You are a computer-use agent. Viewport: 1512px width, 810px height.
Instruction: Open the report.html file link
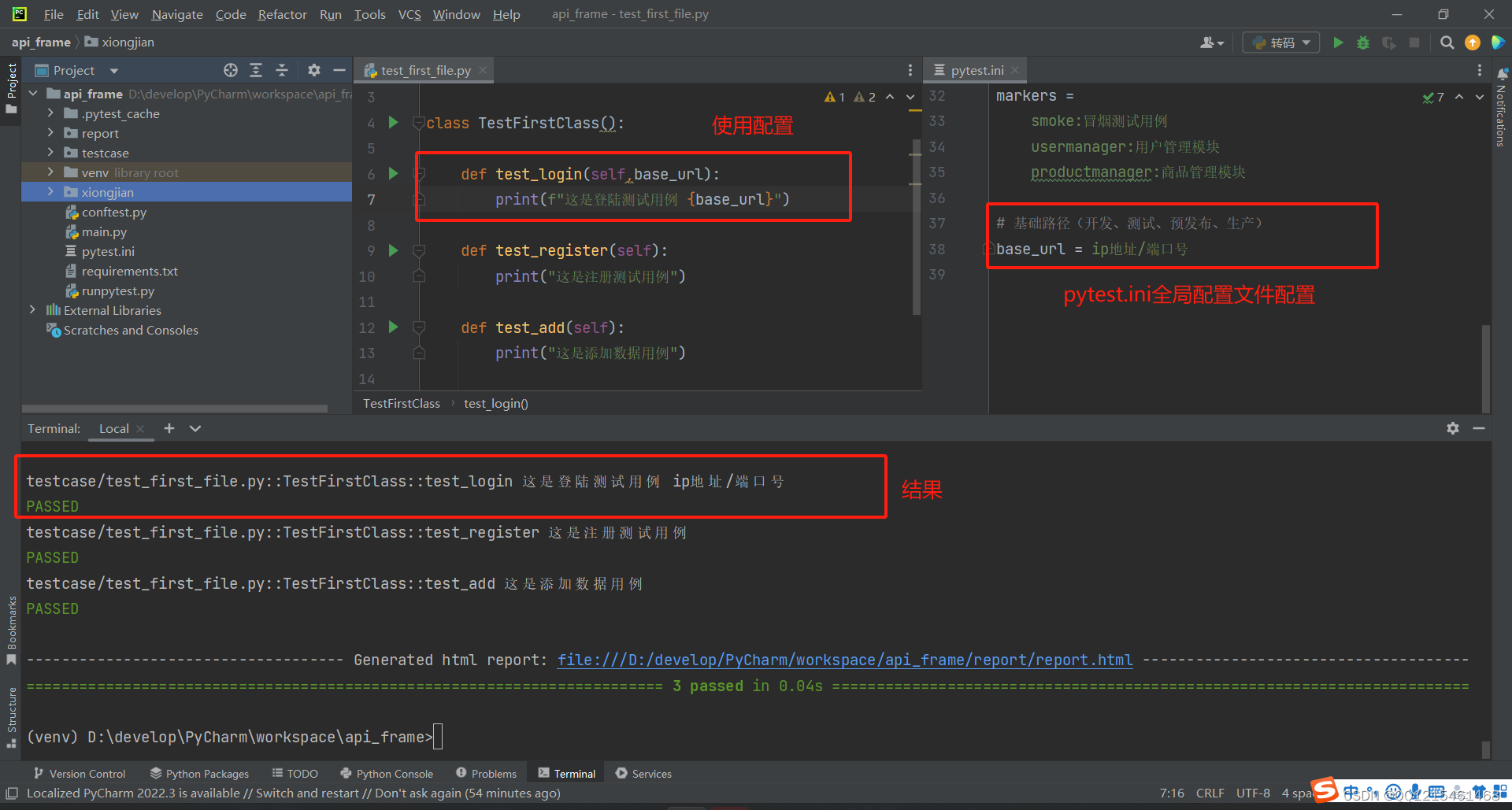coord(845,660)
